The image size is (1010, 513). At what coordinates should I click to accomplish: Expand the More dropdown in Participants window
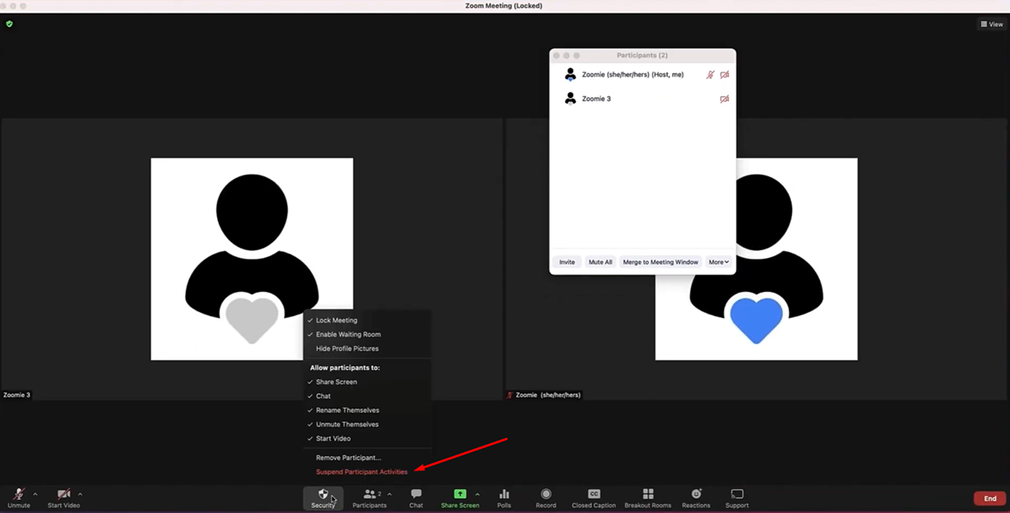pos(719,262)
